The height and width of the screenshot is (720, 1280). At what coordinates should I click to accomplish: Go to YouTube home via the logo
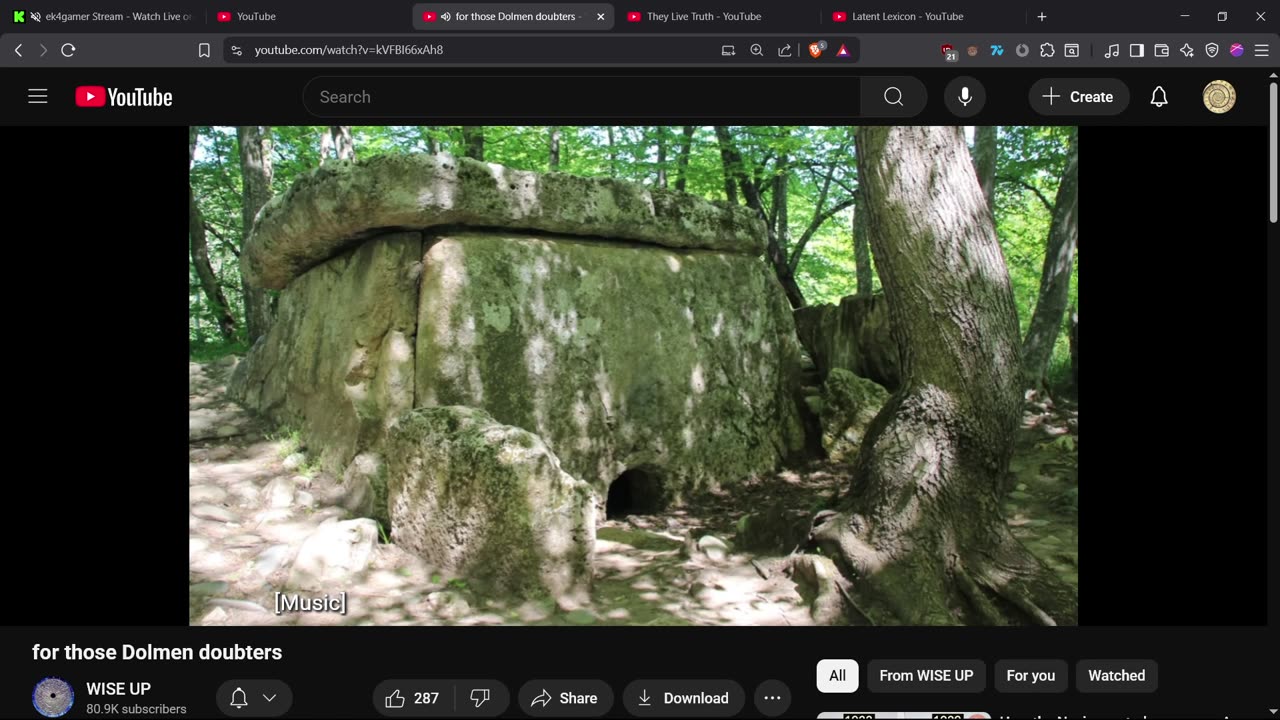(x=124, y=97)
